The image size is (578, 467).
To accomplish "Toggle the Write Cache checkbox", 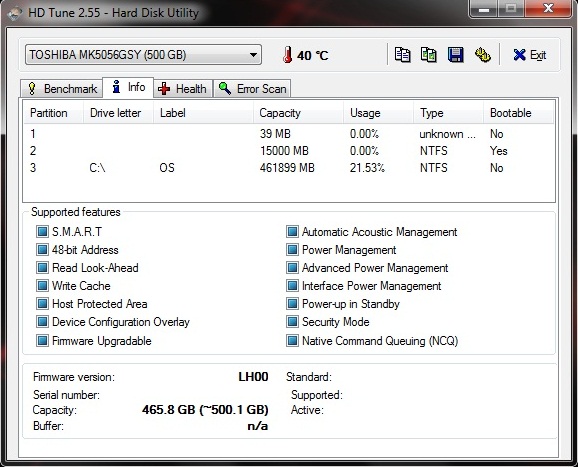I will tap(42, 286).
